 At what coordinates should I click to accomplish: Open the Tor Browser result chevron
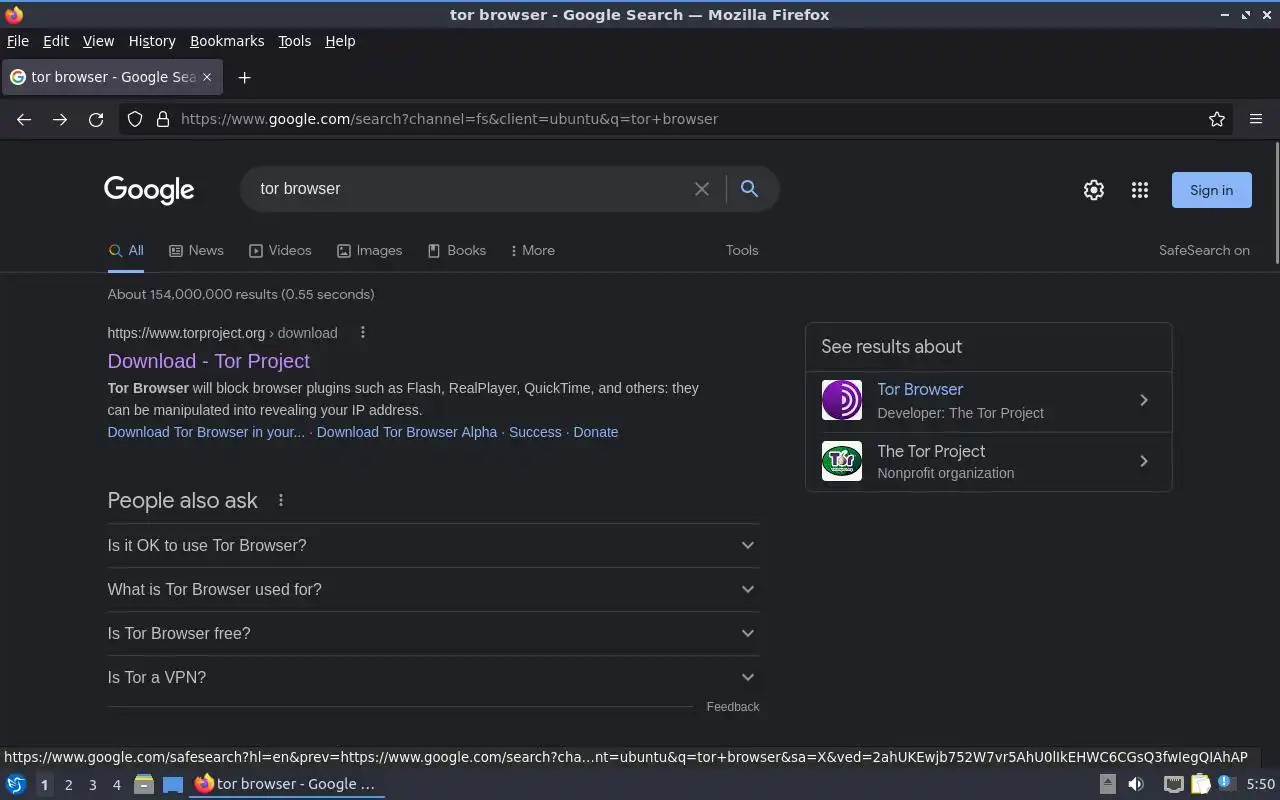point(1144,400)
